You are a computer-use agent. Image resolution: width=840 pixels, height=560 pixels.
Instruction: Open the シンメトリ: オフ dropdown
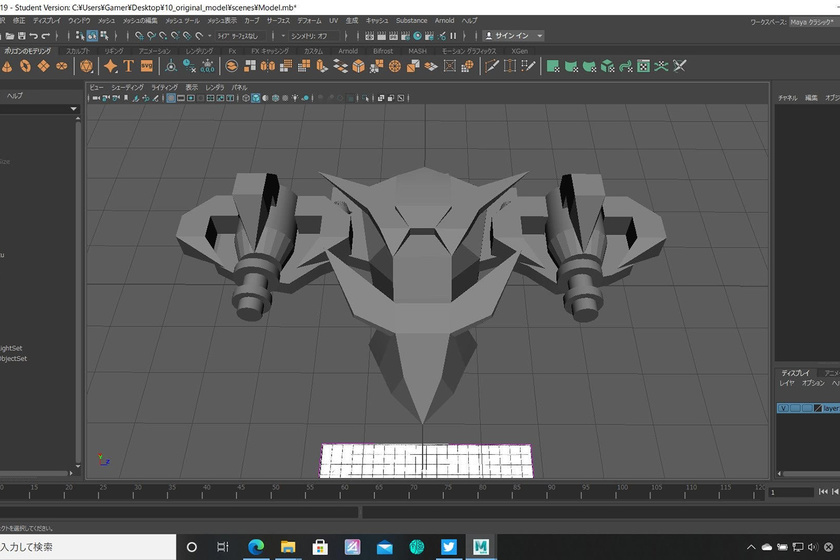[315, 36]
